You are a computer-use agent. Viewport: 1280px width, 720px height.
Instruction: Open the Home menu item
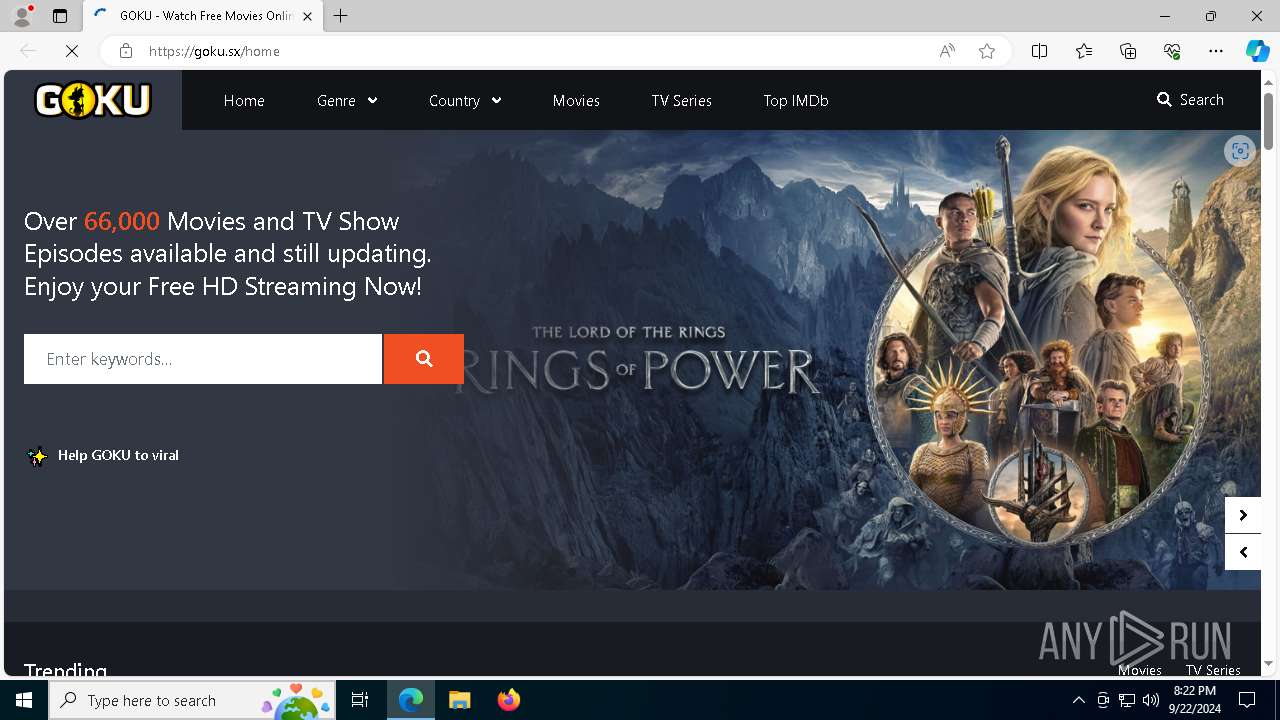coord(244,100)
